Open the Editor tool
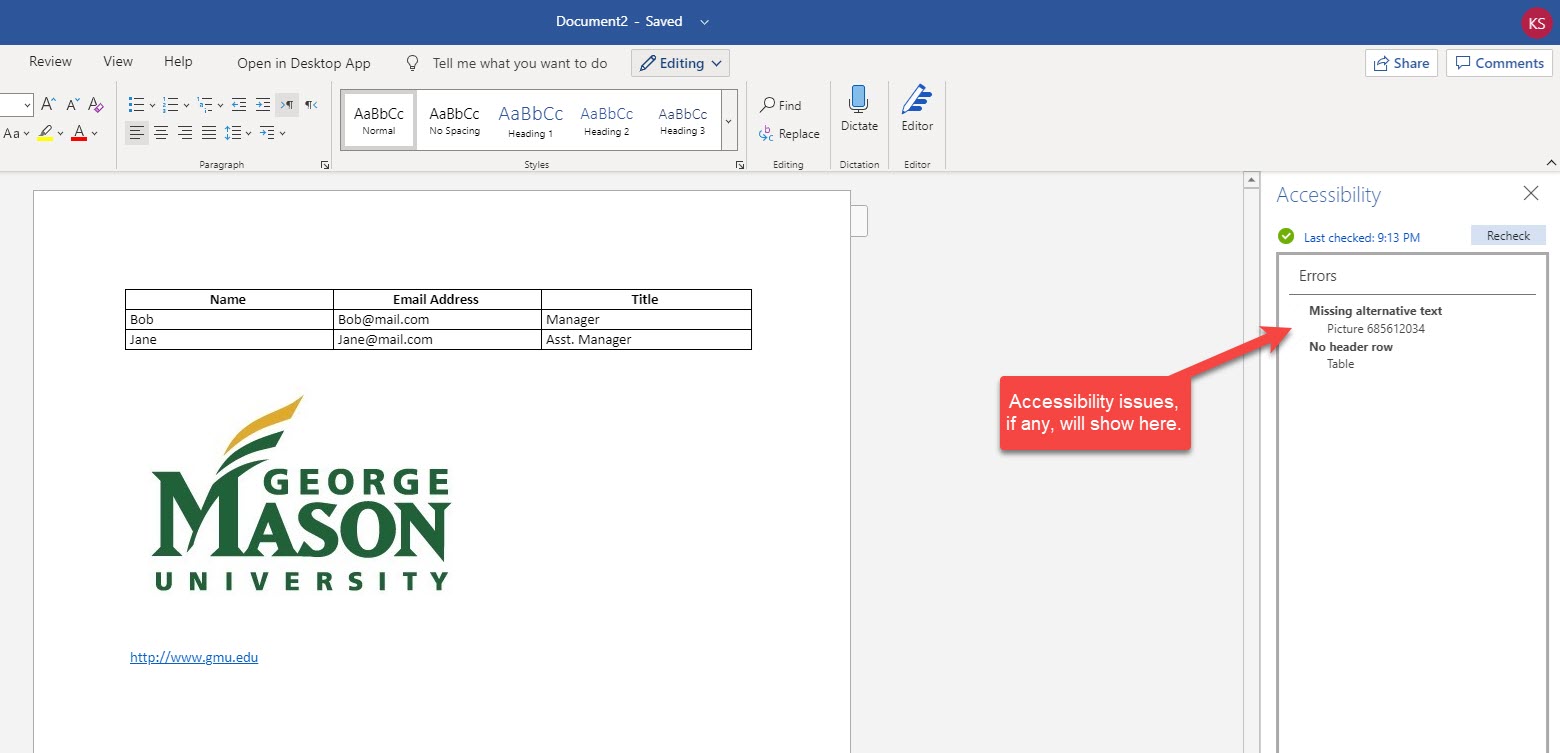 (917, 110)
